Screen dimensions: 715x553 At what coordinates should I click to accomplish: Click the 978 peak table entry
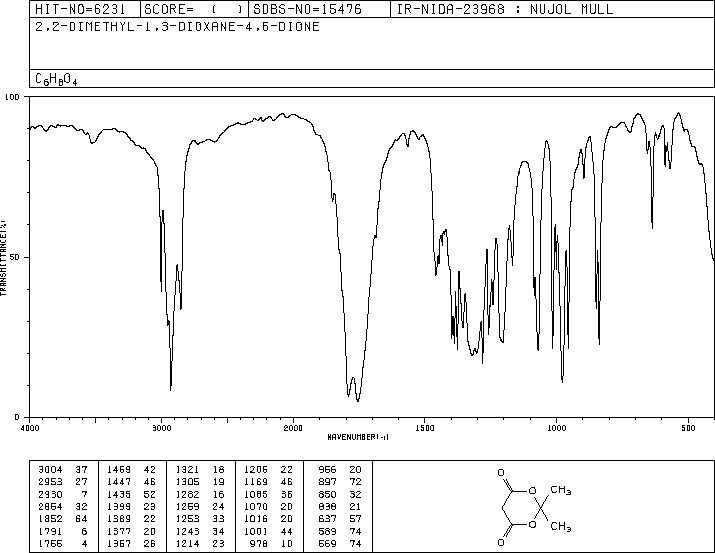point(271,543)
